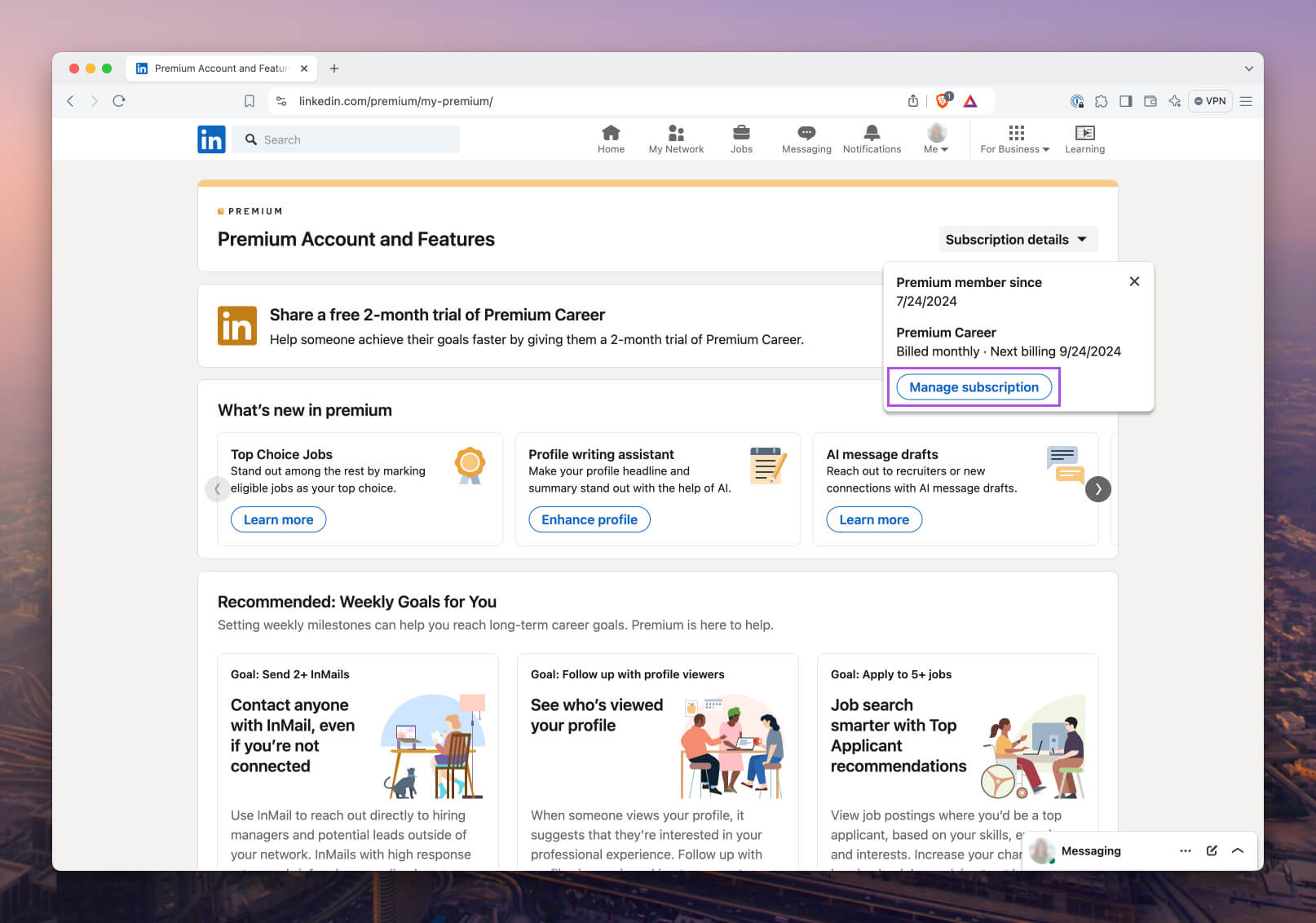
Task: Toggle the browser sidebar panel
Action: (x=1126, y=101)
